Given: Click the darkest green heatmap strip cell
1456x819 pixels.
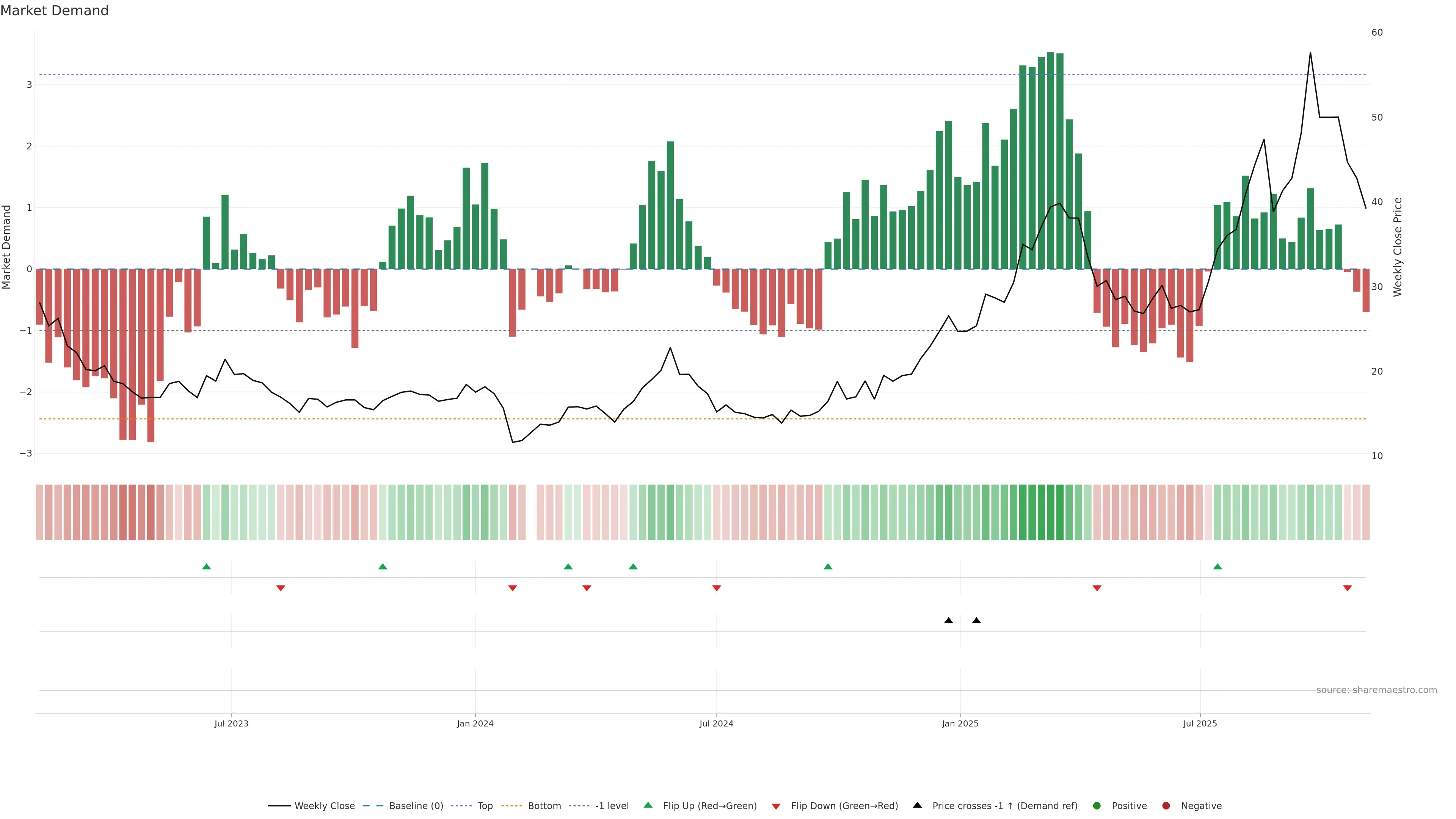Looking at the screenshot, I should click(x=1050, y=512).
